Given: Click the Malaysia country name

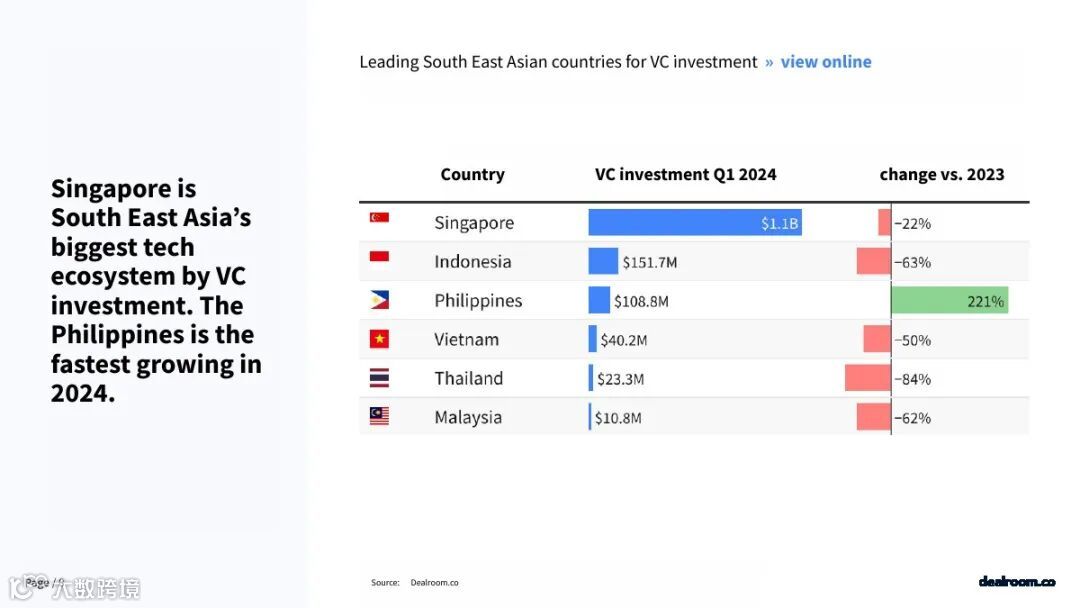Looking at the screenshot, I should pos(468,417).
